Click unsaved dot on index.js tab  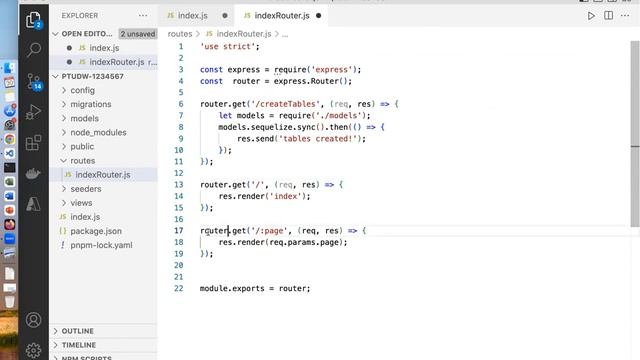coord(225,16)
